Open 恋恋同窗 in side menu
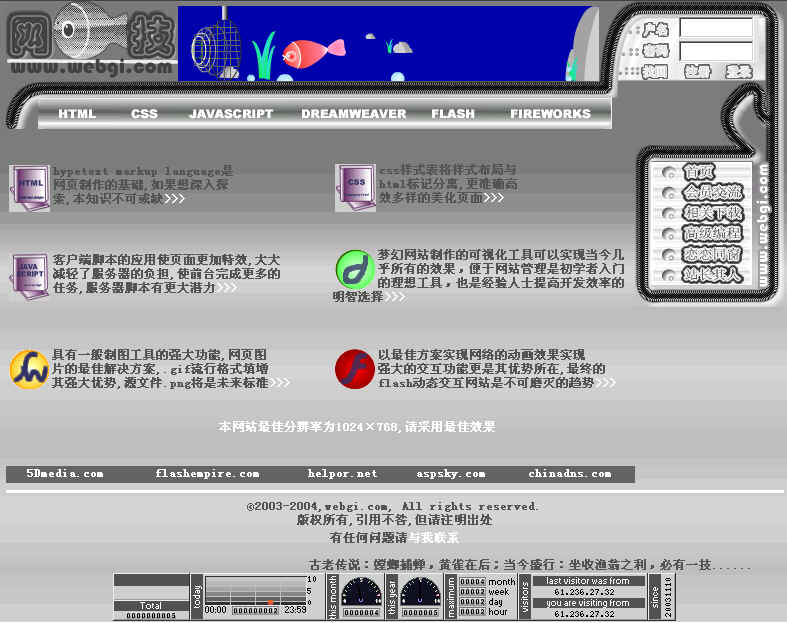Image resolution: width=787 pixels, height=623 pixels. point(712,254)
